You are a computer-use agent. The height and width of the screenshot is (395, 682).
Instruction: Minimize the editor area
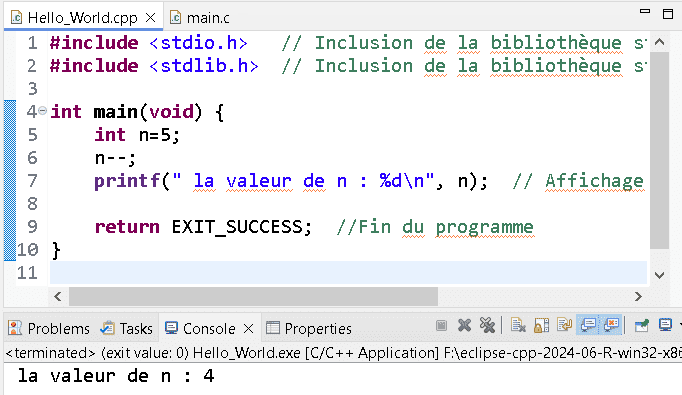tap(645, 12)
